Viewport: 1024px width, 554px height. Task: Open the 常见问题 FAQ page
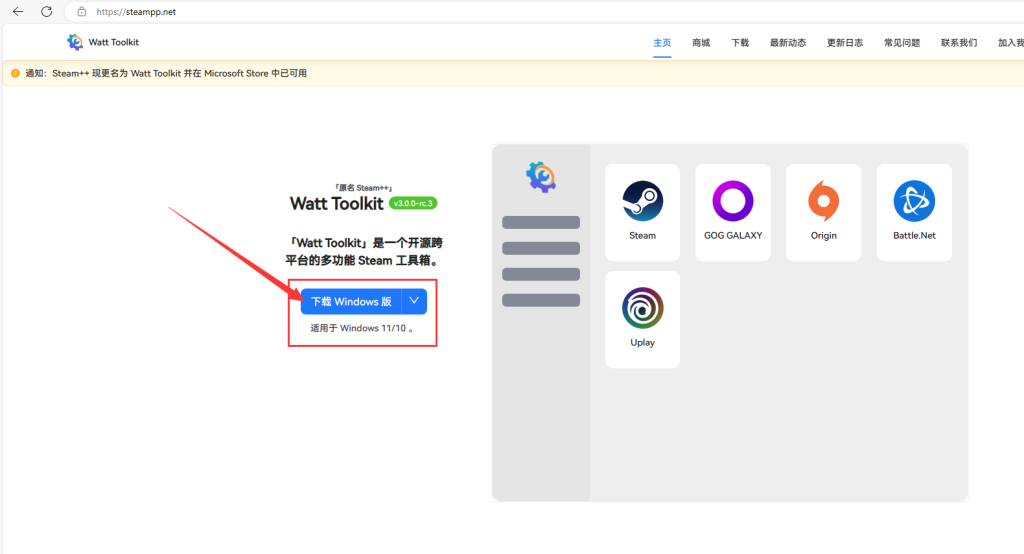pyautogui.click(x=902, y=43)
